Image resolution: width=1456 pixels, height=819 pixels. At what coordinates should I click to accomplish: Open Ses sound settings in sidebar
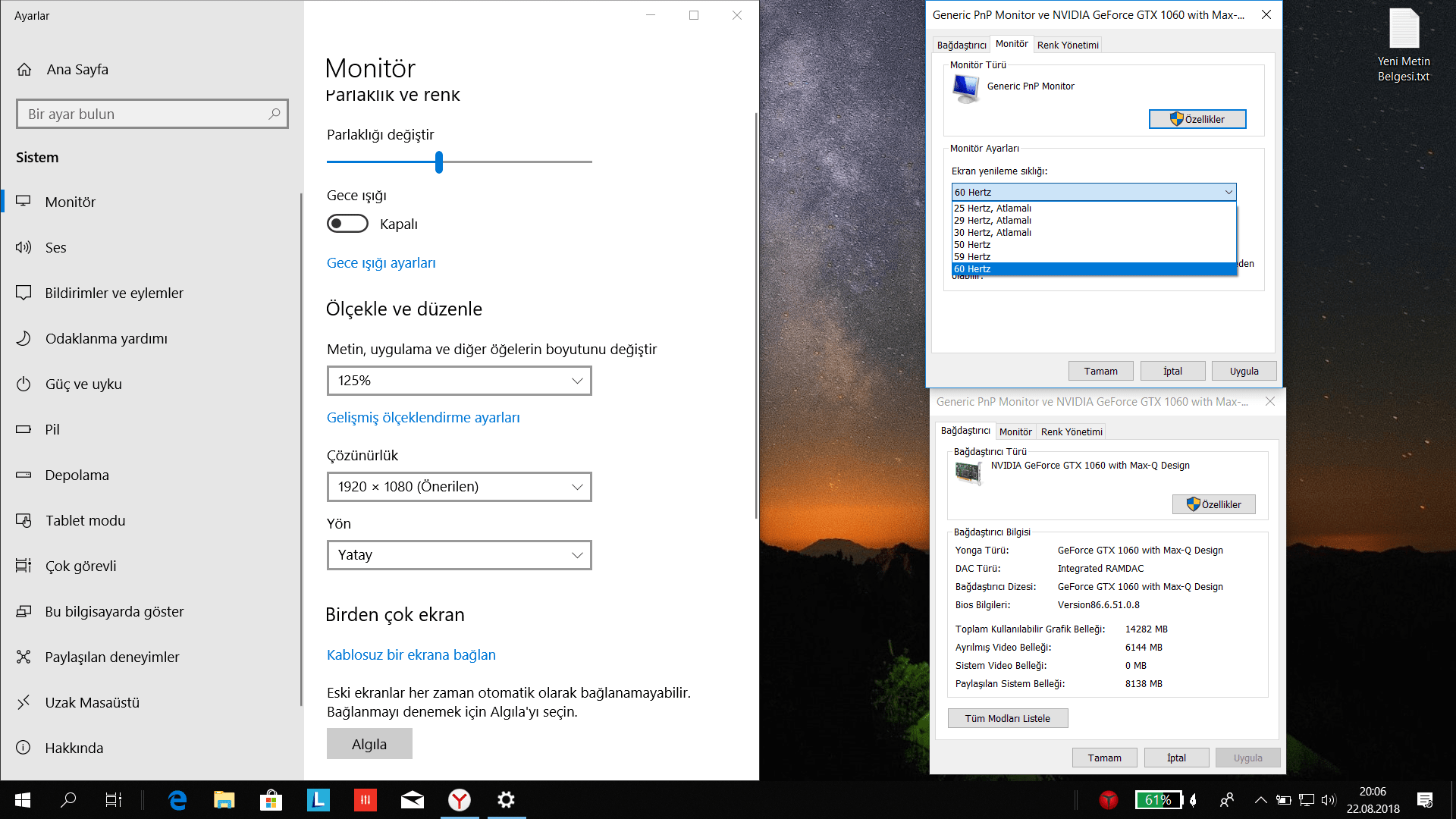point(55,247)
